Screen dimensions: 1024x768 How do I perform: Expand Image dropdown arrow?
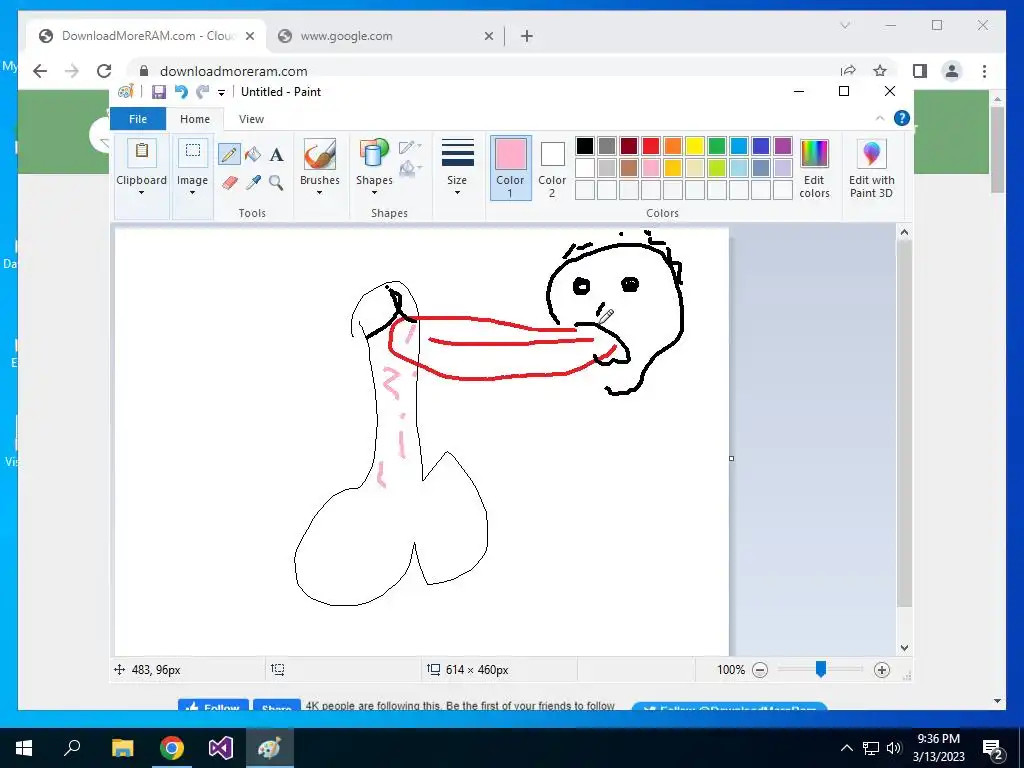(193, 193)
